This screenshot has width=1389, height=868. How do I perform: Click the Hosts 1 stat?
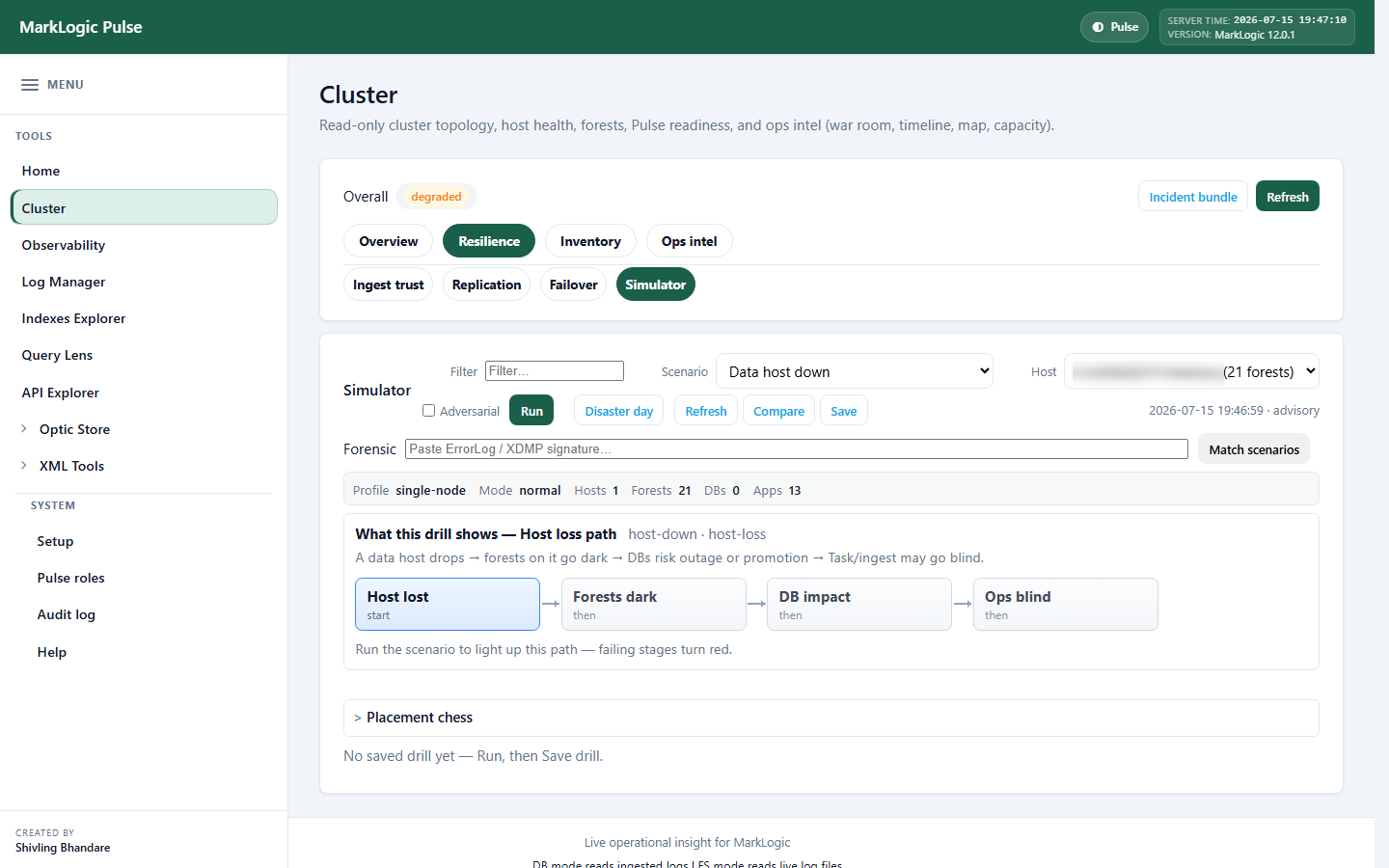pyautogui.click(x=596, y=490)
